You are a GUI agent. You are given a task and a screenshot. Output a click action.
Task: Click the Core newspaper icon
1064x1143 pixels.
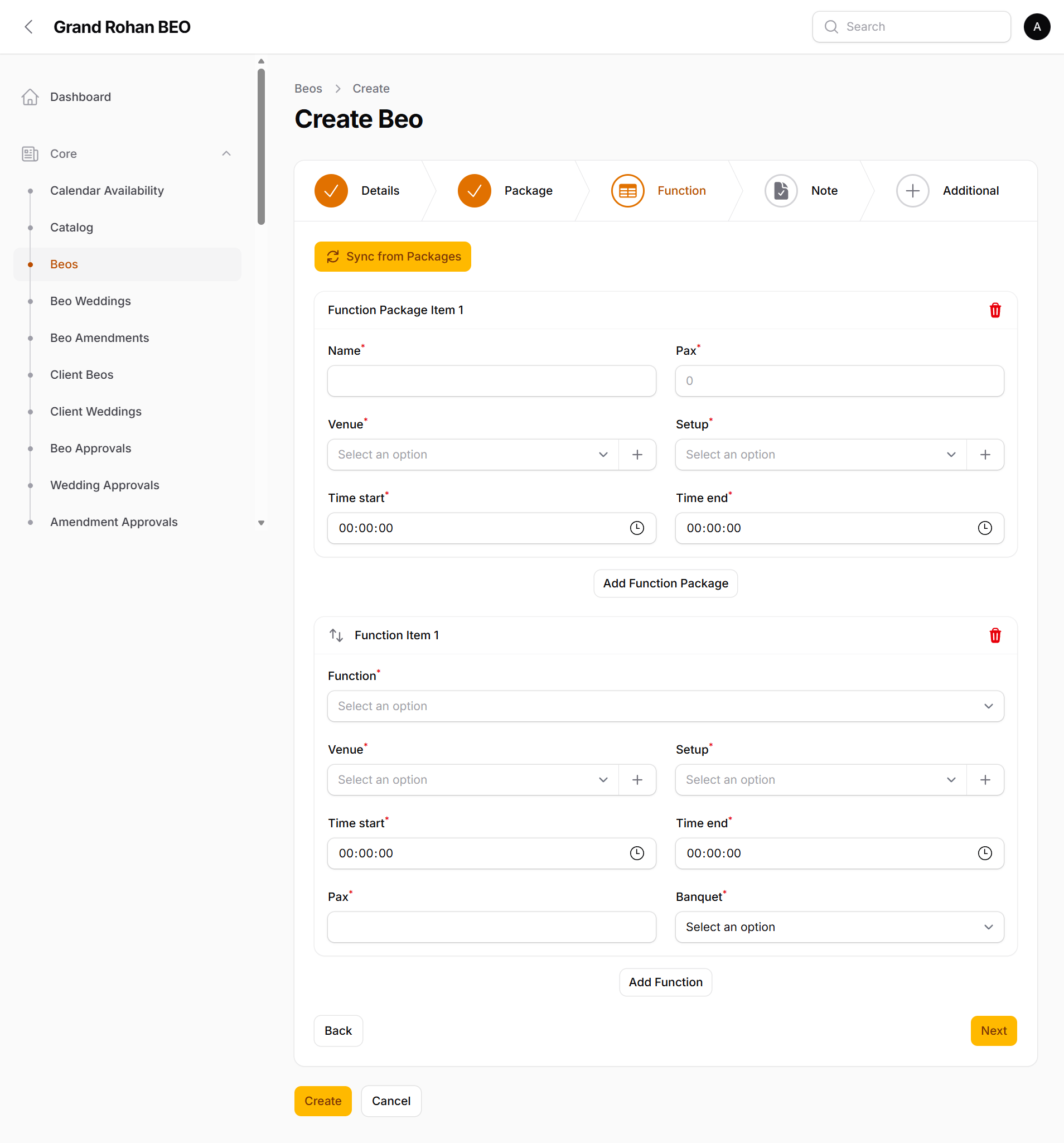(x=30, y=154)
